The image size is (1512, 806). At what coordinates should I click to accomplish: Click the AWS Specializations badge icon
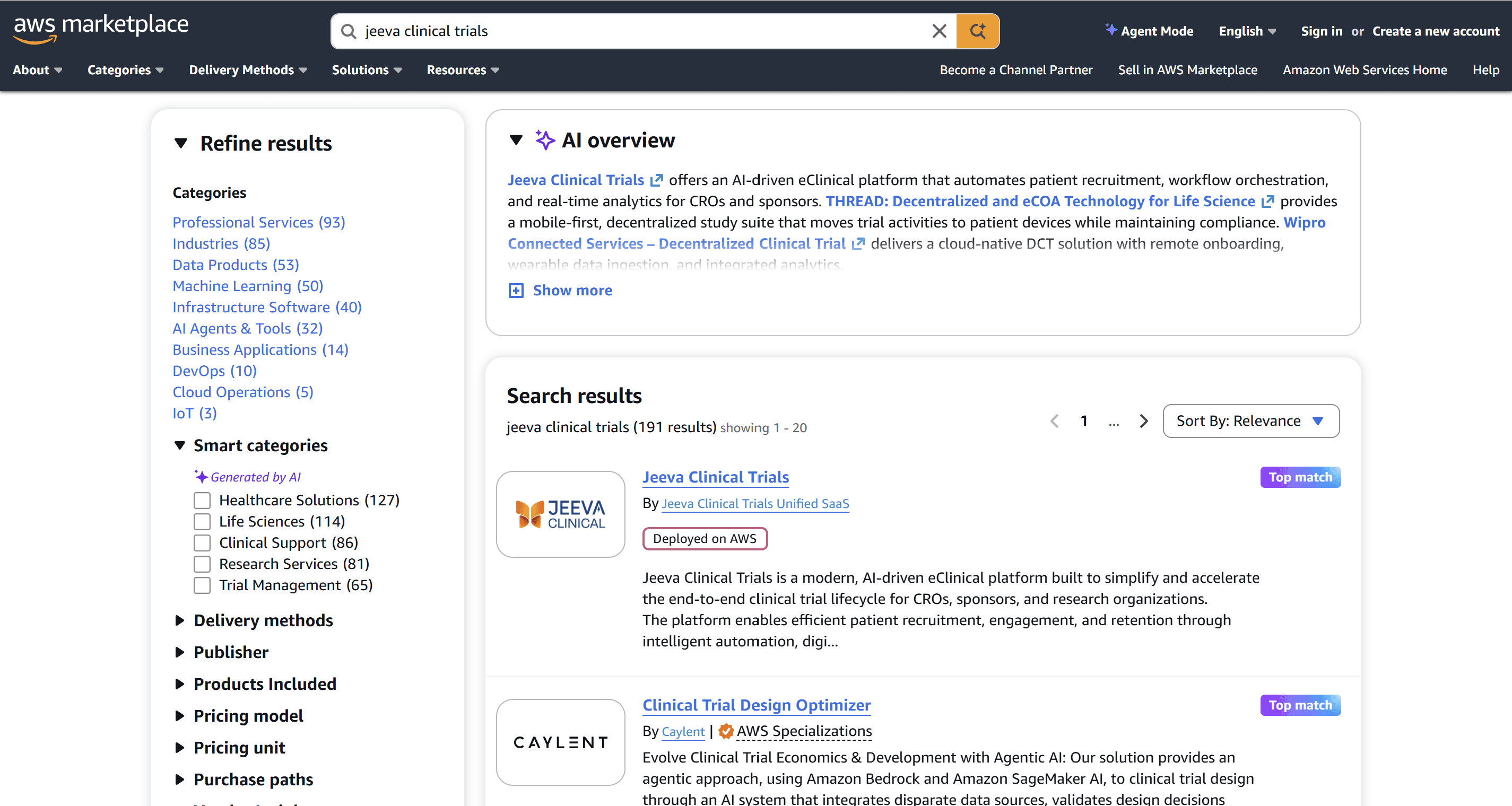click(x=726, y=731)
